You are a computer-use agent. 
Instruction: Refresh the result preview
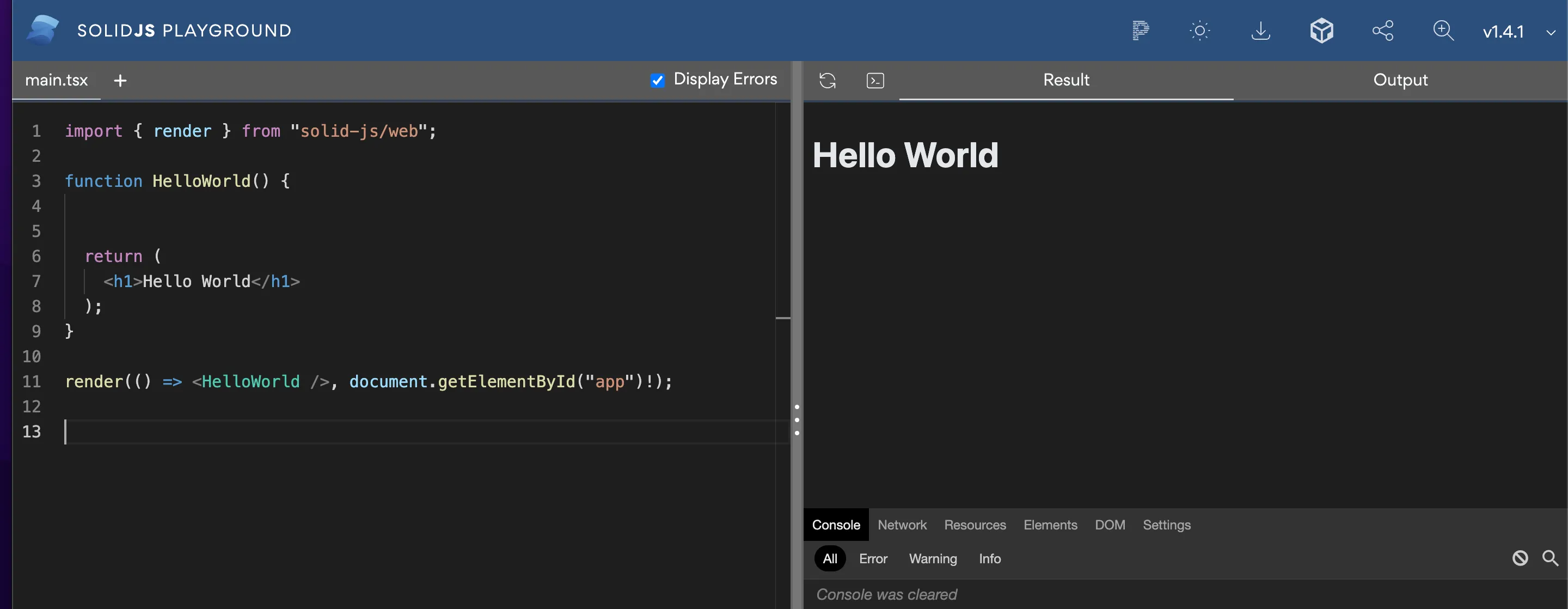[827, 80]
